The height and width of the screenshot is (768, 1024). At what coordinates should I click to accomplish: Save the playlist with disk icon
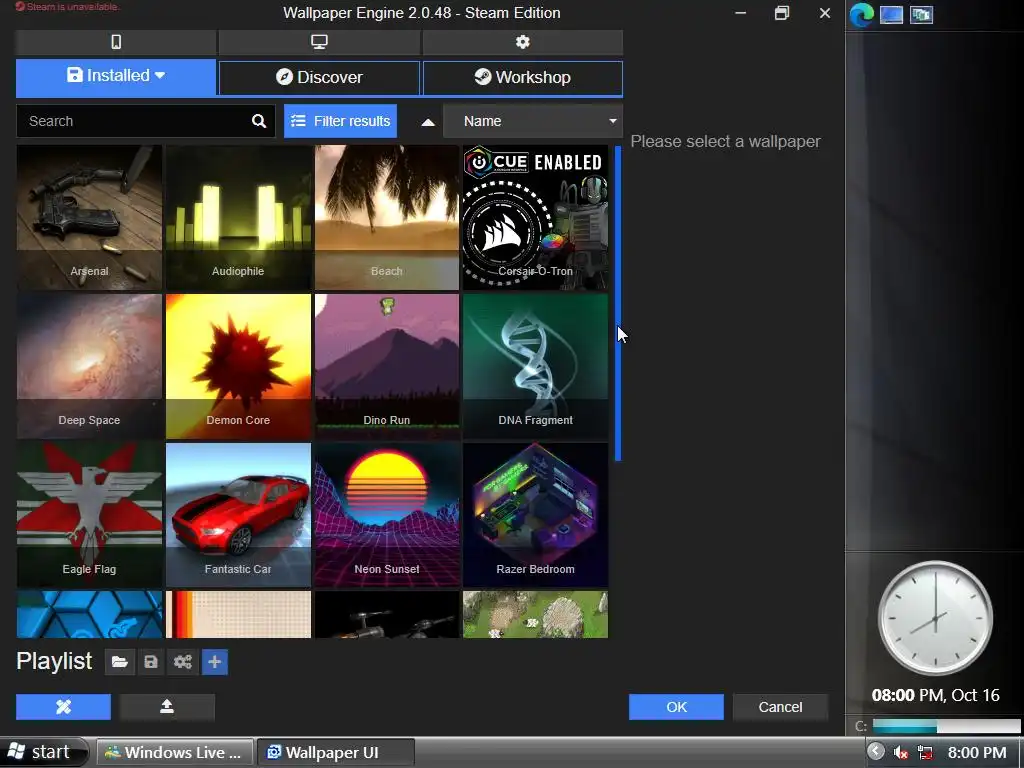point(151,662)
